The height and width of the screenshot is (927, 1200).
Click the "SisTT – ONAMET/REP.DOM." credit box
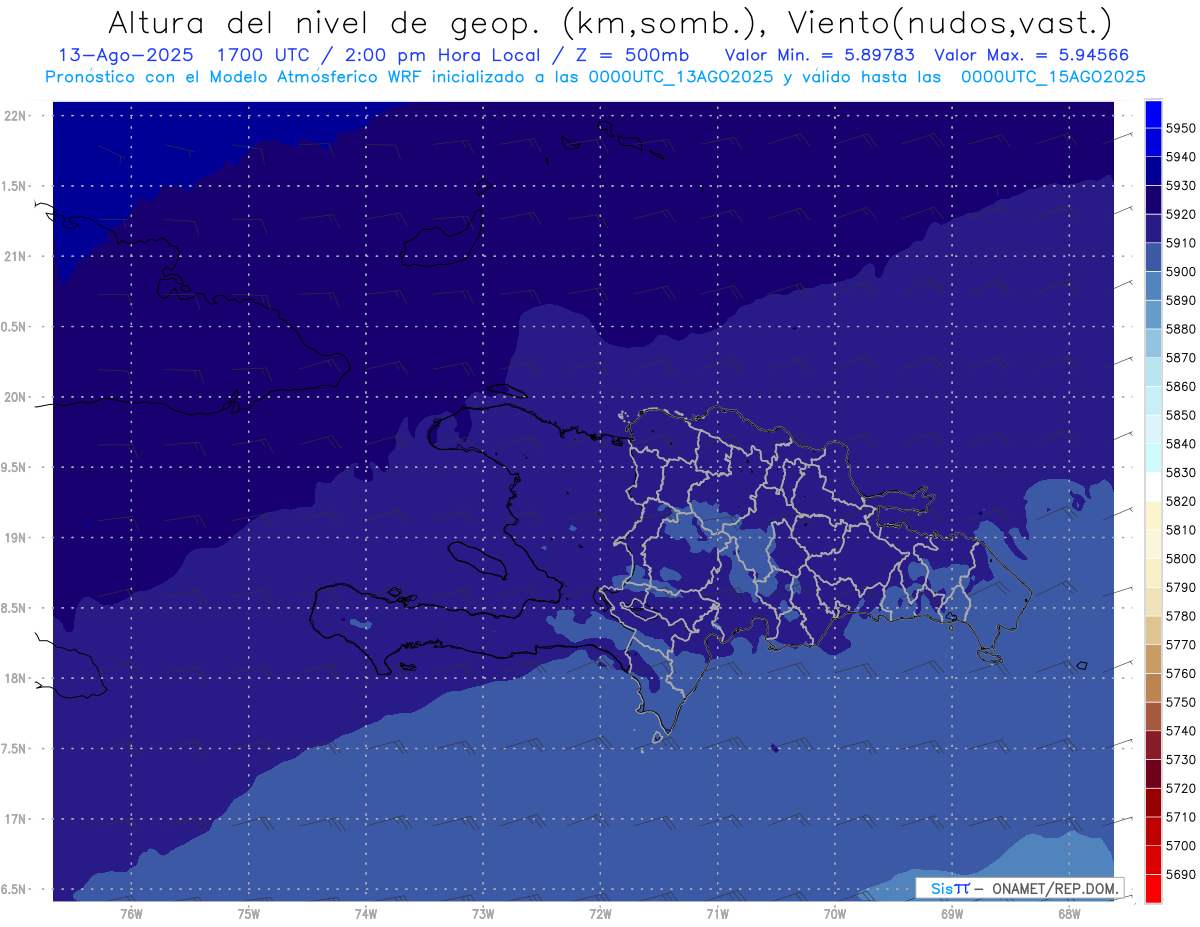(1019, 888)
